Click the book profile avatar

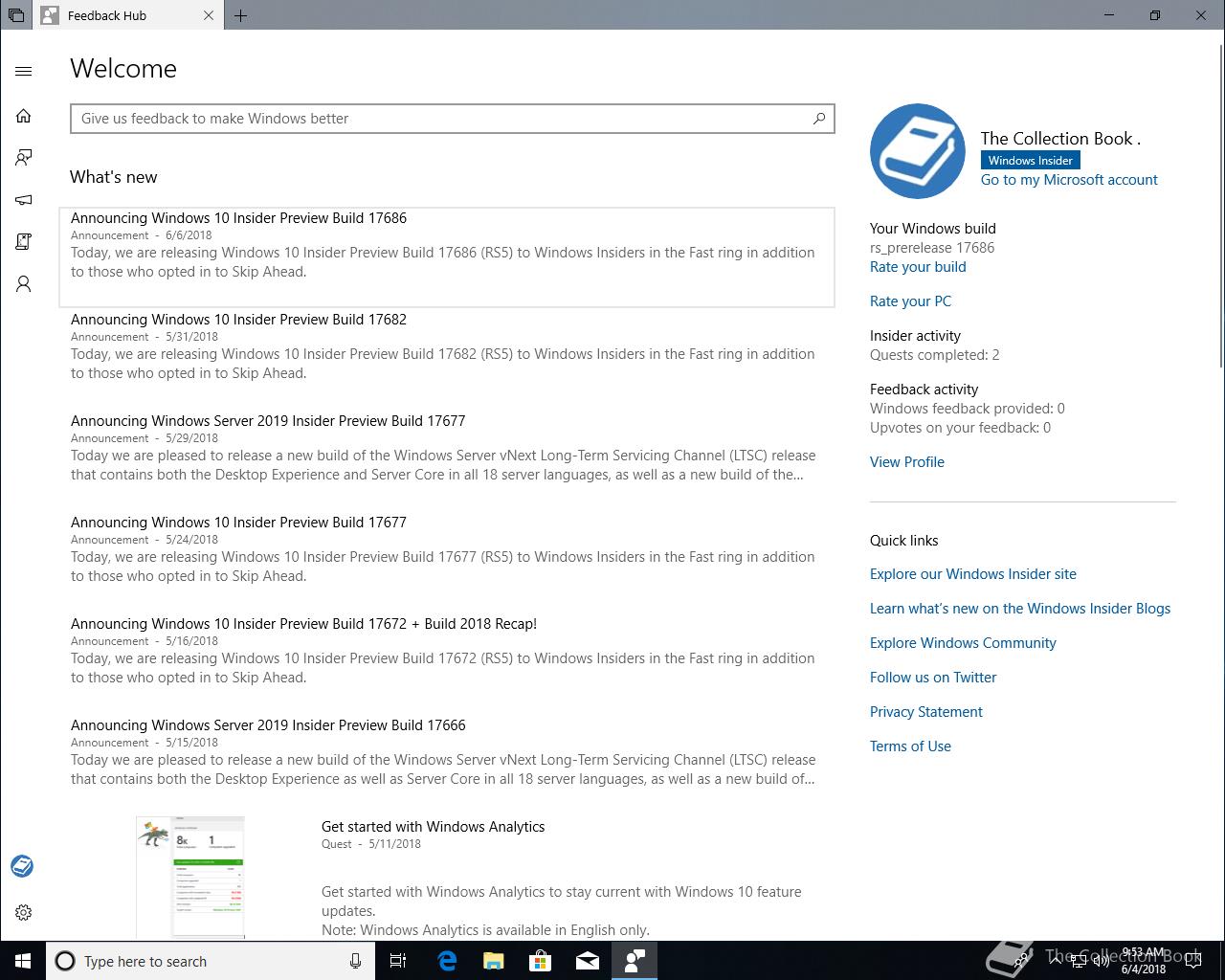click(x=917, y=151)
